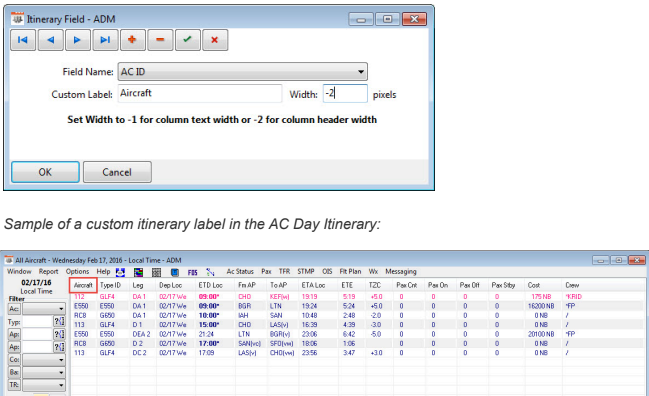The height and width of the screenshot is (396, 649).
Task: Post edit with green checkmark icon
Action: [187, 40]
